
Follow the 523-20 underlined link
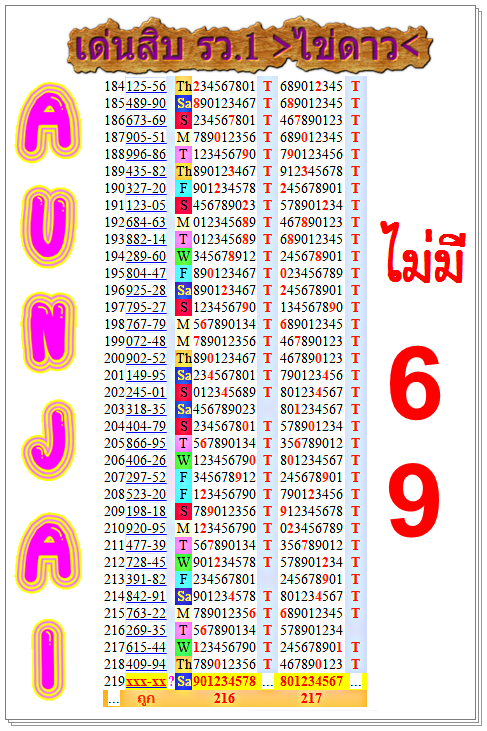[x=146, y=495]
